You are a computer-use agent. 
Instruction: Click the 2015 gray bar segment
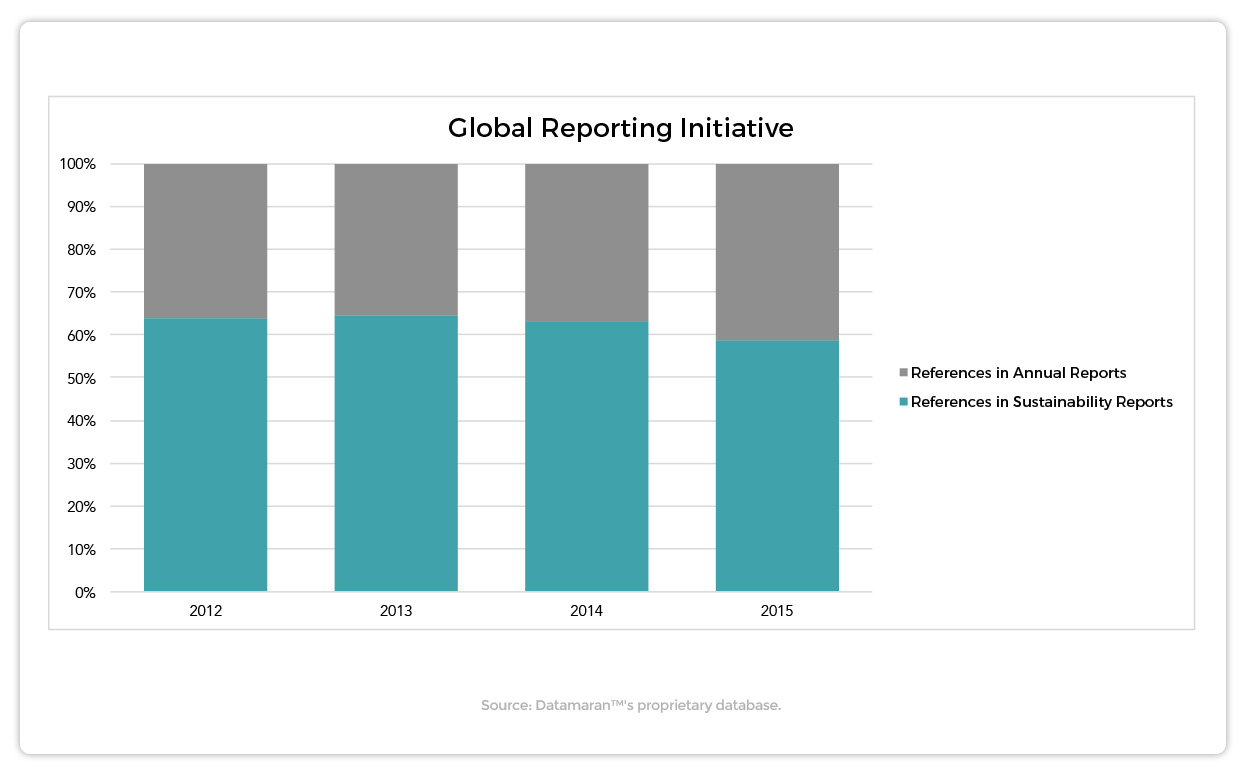tap(777, 252)
